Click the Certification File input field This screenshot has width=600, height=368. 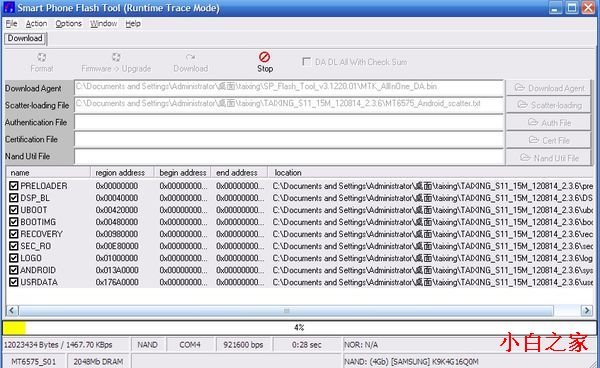pyautogui.click(x=289, y=140)
